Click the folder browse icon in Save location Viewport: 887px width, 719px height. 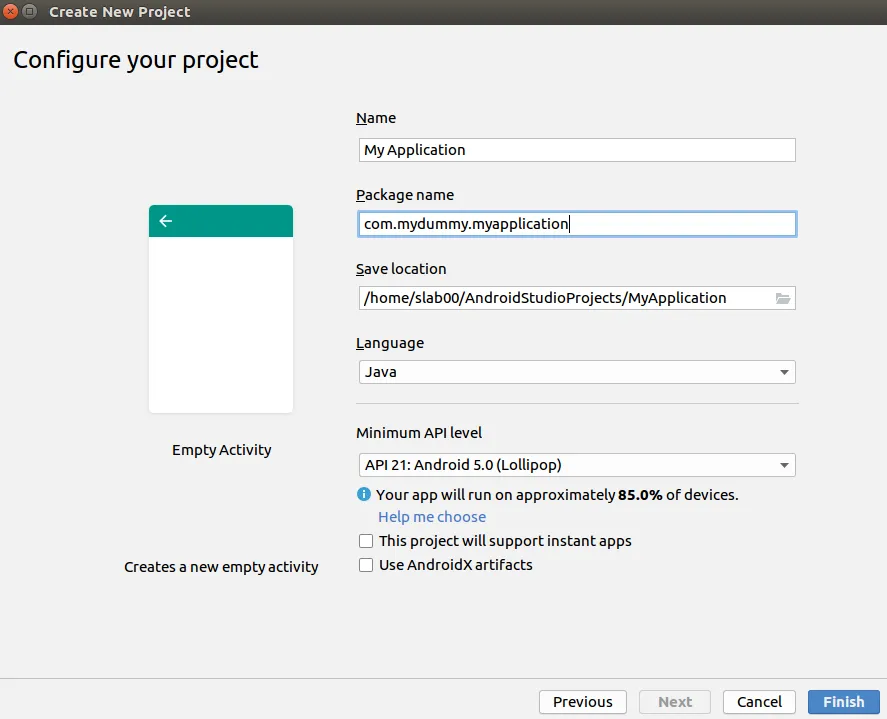click(x=783, y=298)
